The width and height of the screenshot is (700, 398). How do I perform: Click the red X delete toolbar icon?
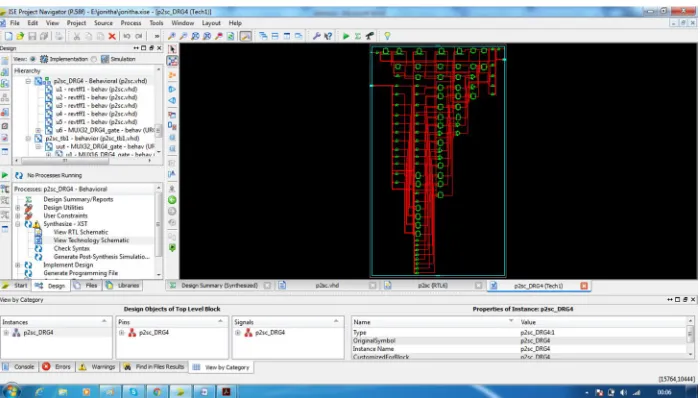tap(112, 36)
